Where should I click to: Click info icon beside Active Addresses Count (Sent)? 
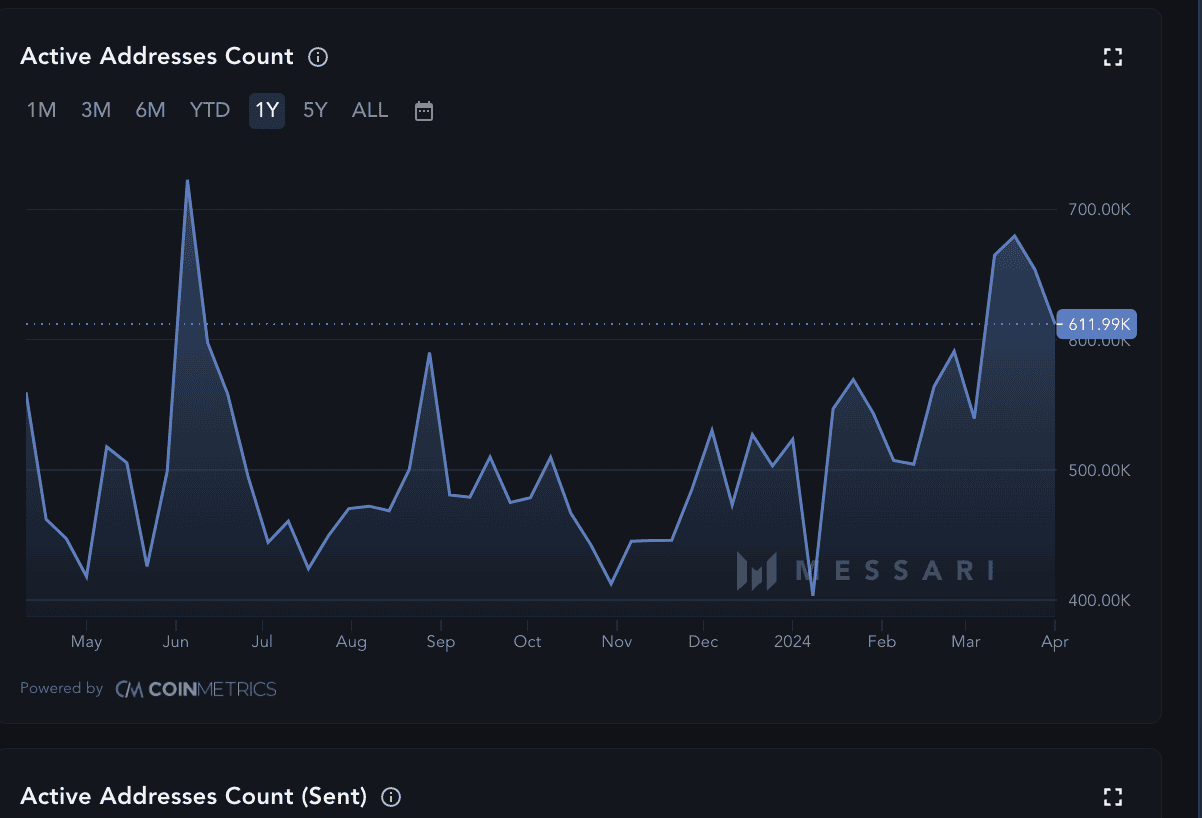coord(392,797)
